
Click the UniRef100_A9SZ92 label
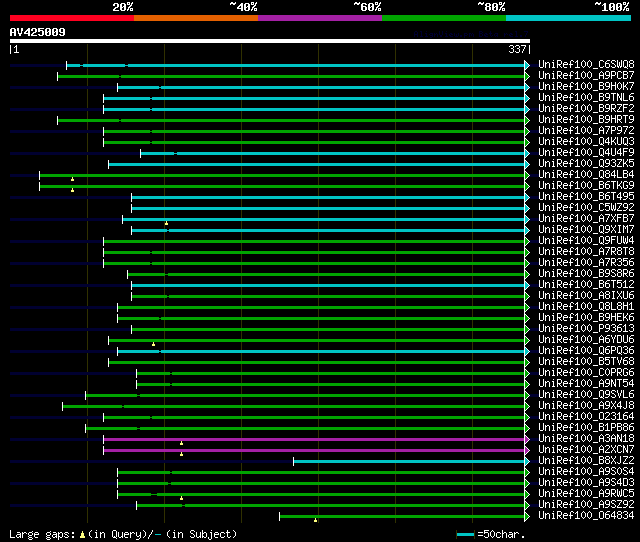coord(586,505)
